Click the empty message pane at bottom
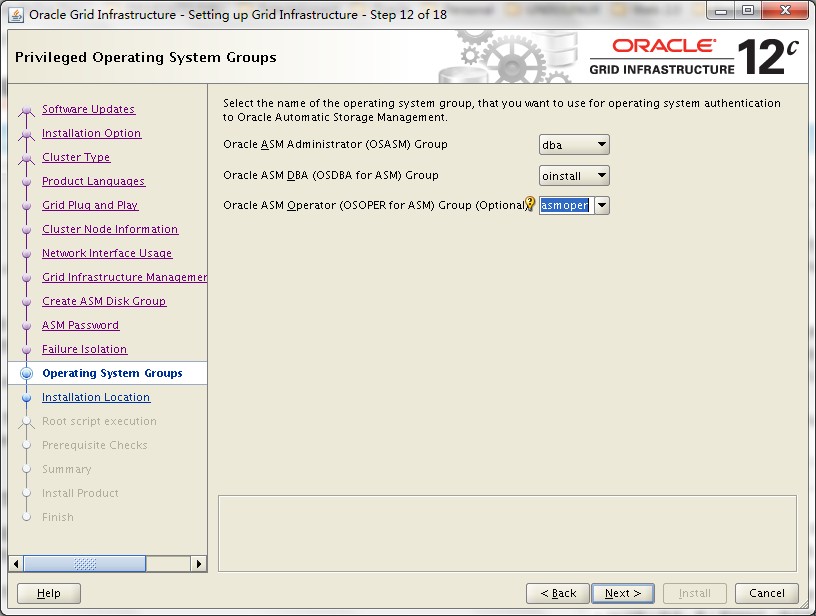The image size is (816, 616). point(507,533)
